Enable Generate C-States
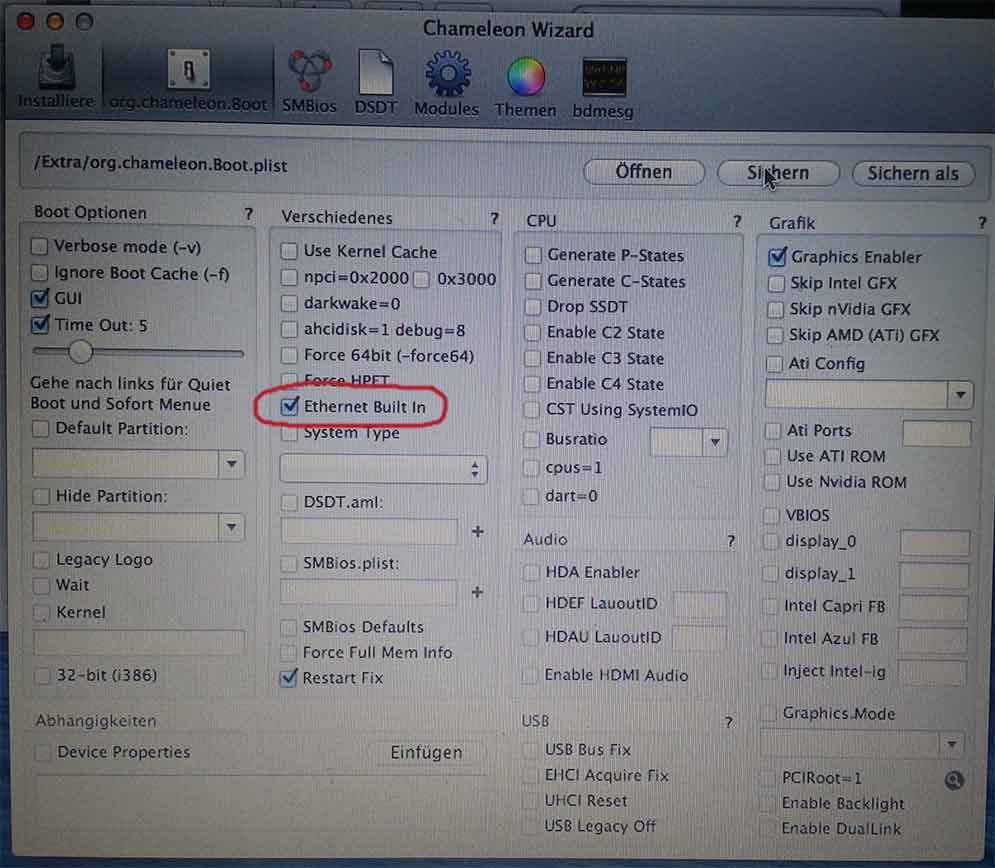This screenshot has height=868, width=995. pos(533,281)
